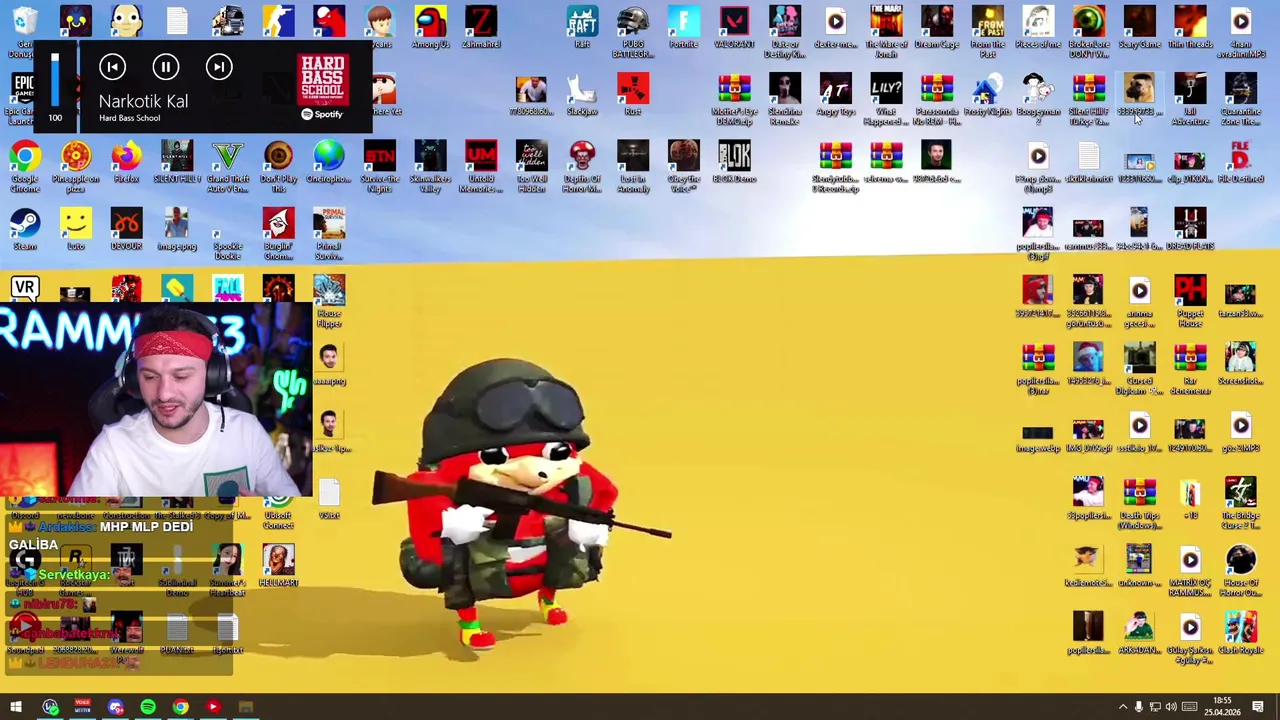Launch the Luto game shortcut

click(x=76, y=229)
